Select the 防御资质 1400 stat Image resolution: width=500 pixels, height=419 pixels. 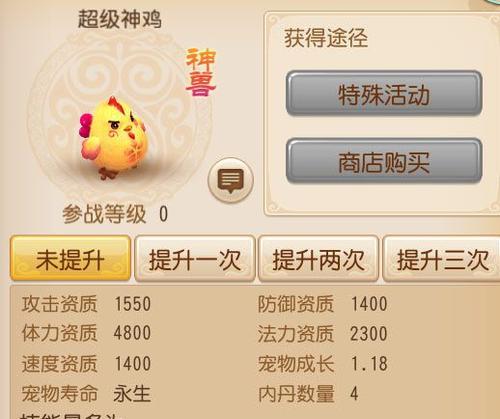click(323, 304)
